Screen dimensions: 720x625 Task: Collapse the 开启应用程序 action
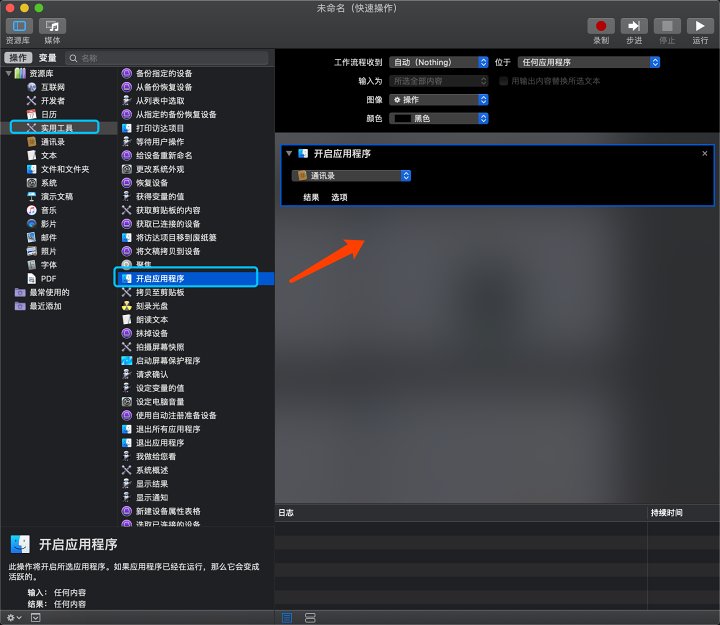click(x=289, y=153)
